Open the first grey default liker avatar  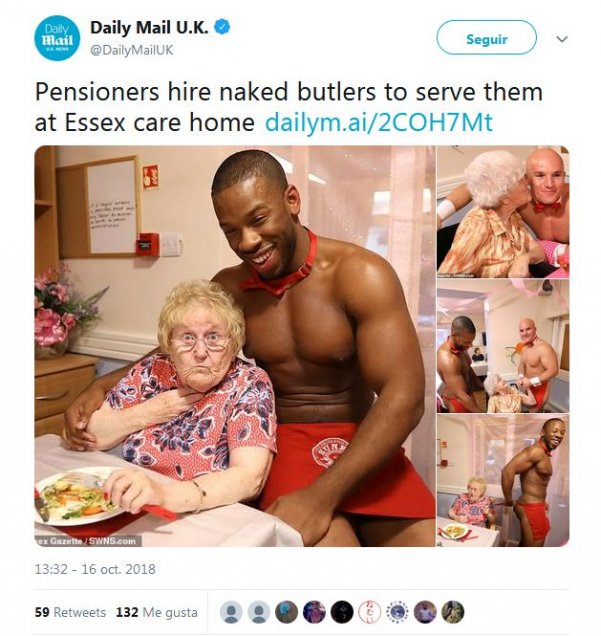click(231, 612)
